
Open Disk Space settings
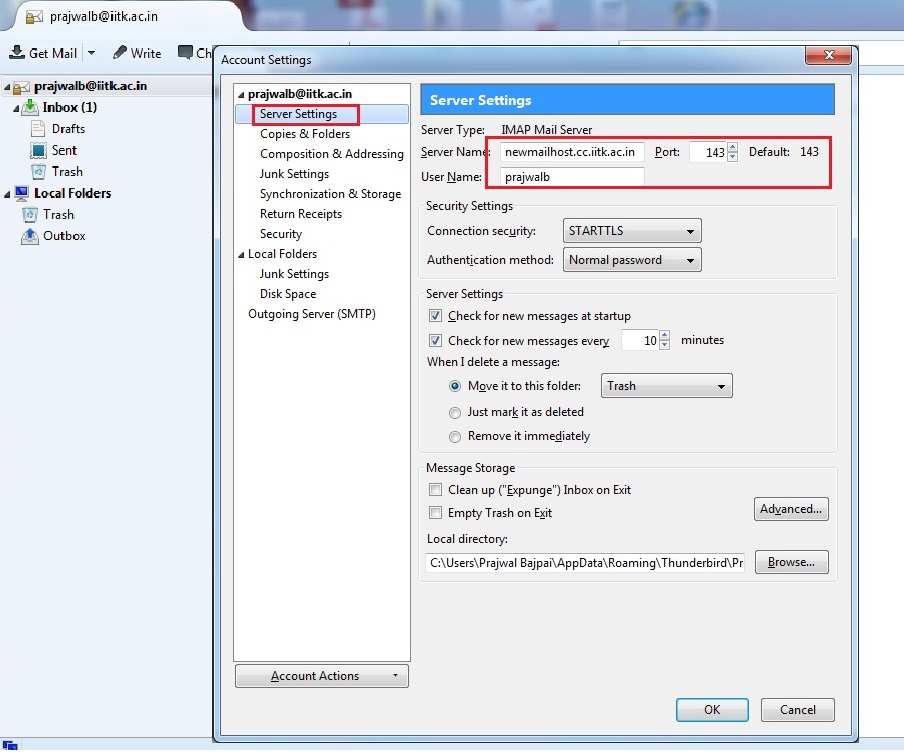(x=288, y=294)
